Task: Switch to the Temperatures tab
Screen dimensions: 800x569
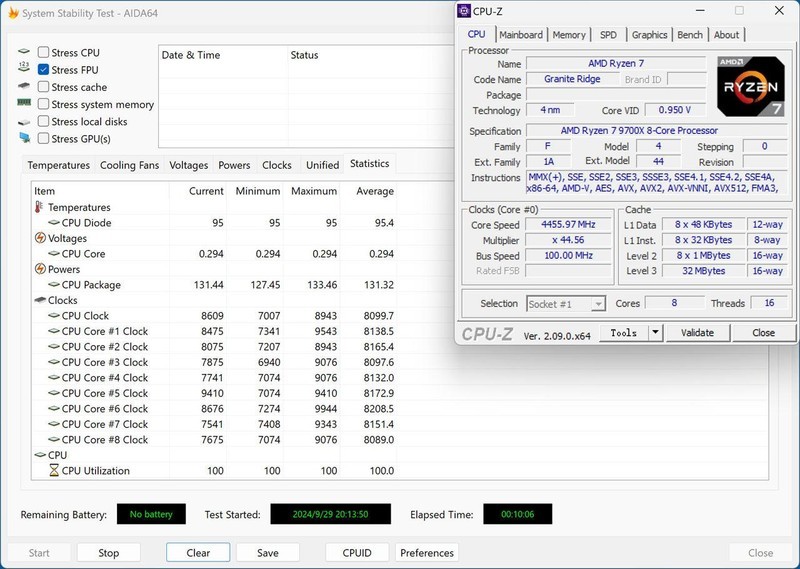Action: coord(58,165)
